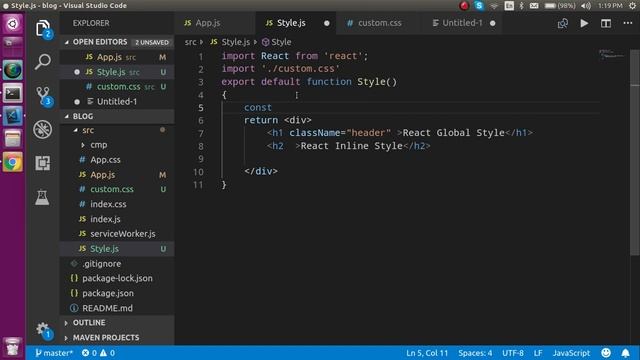Screen dimensions: 640x360
Task: Click errors and warnings count in status bar
Action: pos(98,353)
